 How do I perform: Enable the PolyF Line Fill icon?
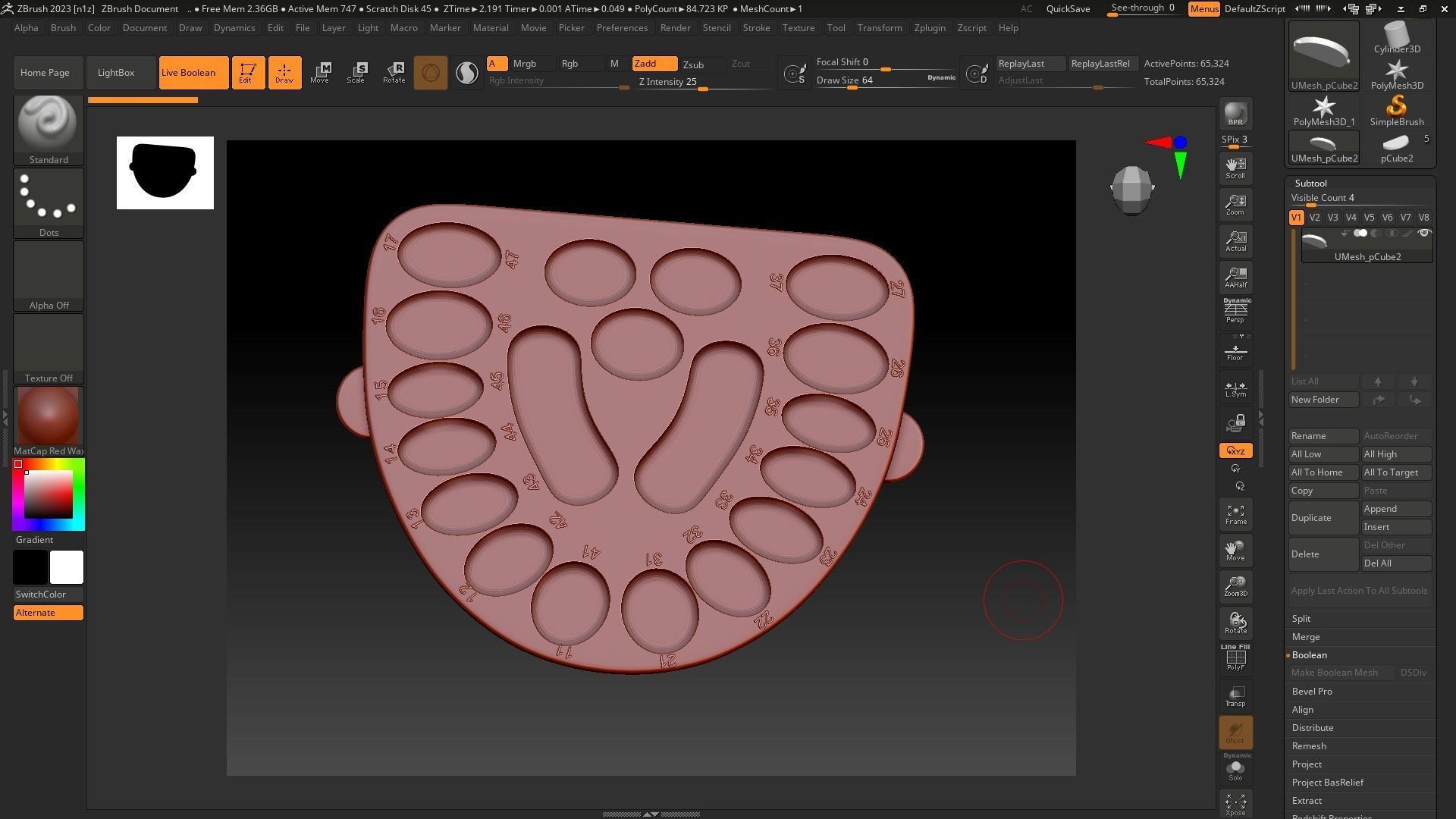click(1235, 657)
